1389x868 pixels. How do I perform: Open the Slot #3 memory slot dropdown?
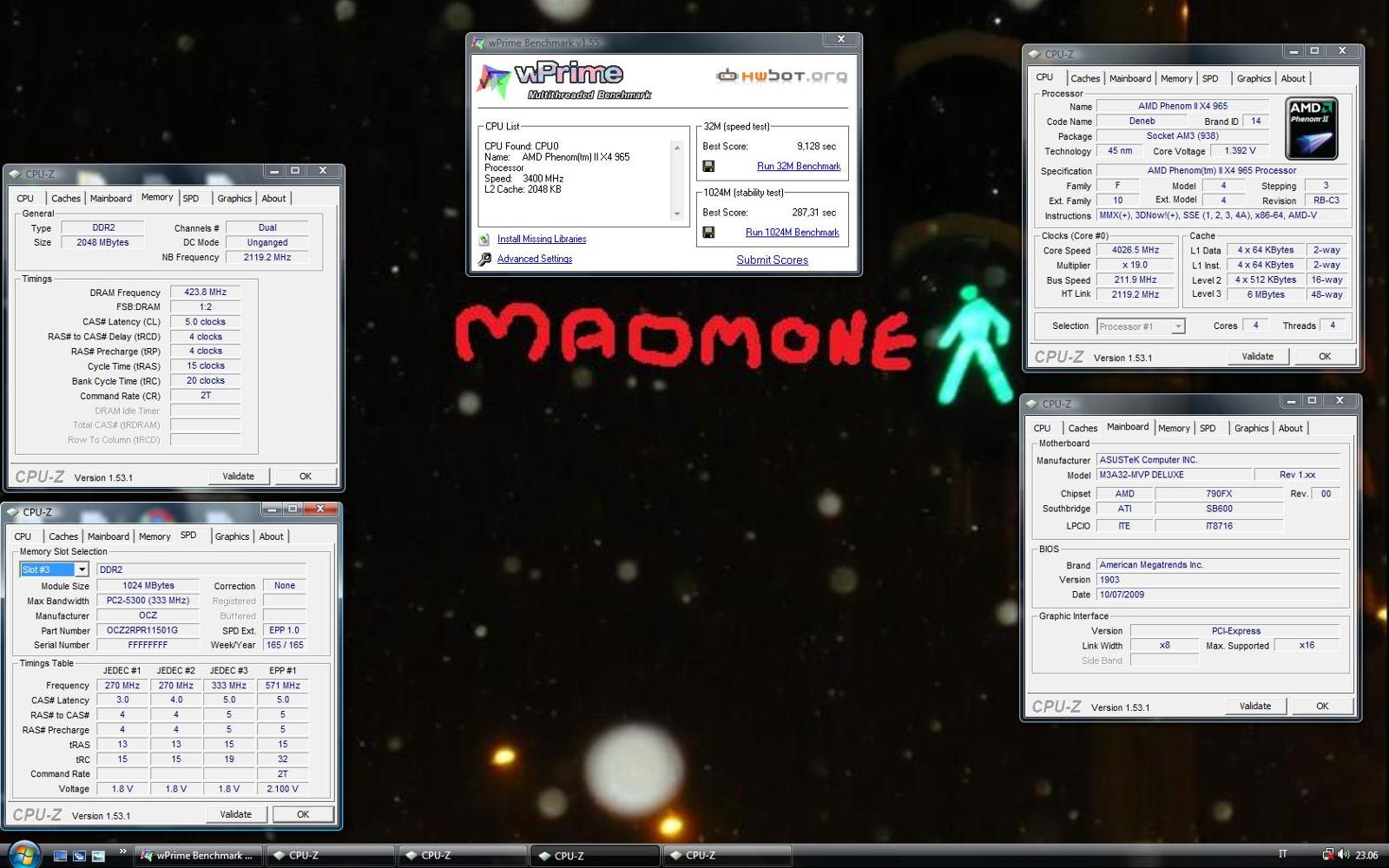[82, 569]
